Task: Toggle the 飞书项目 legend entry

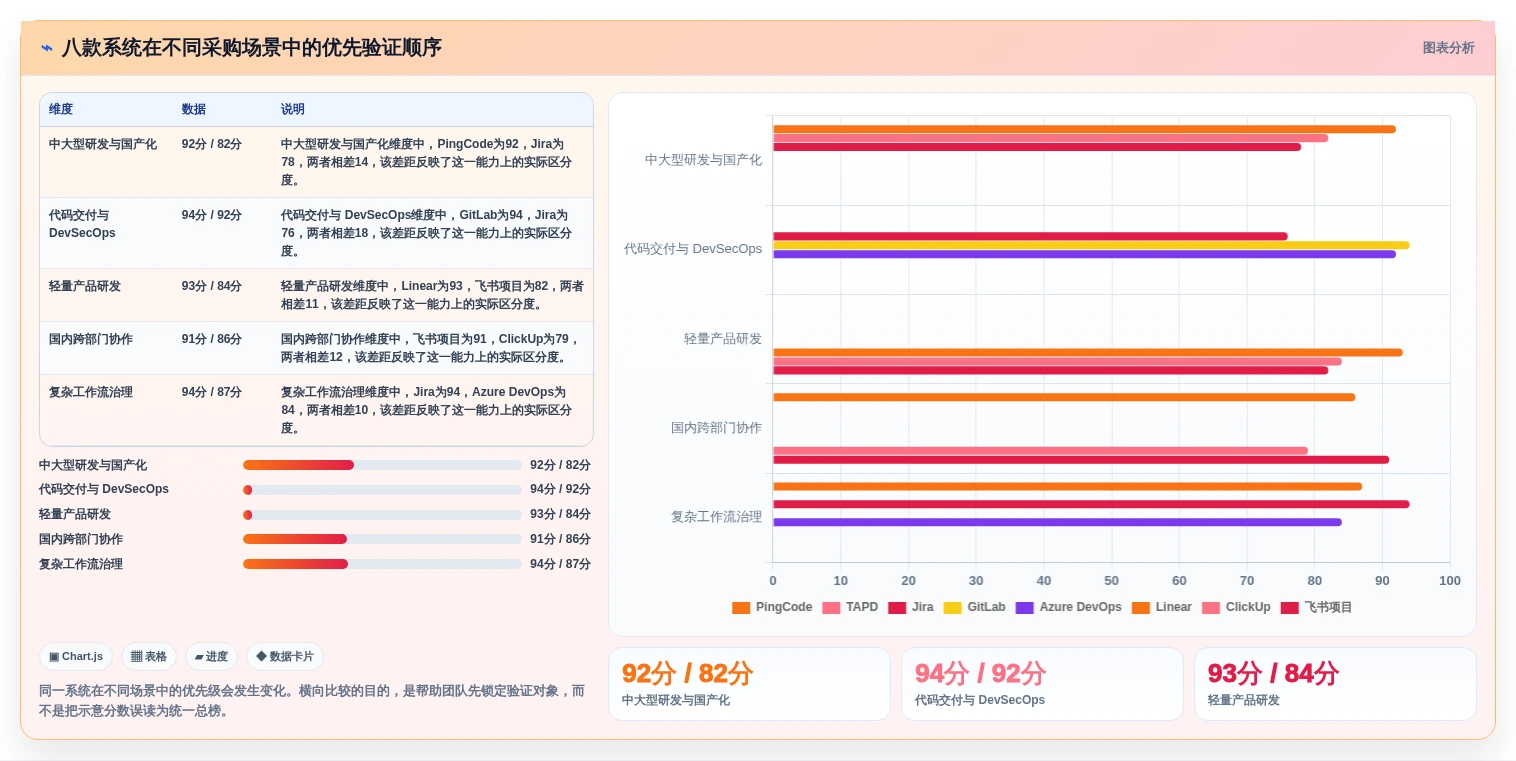Action: [x=1316, y=608]
